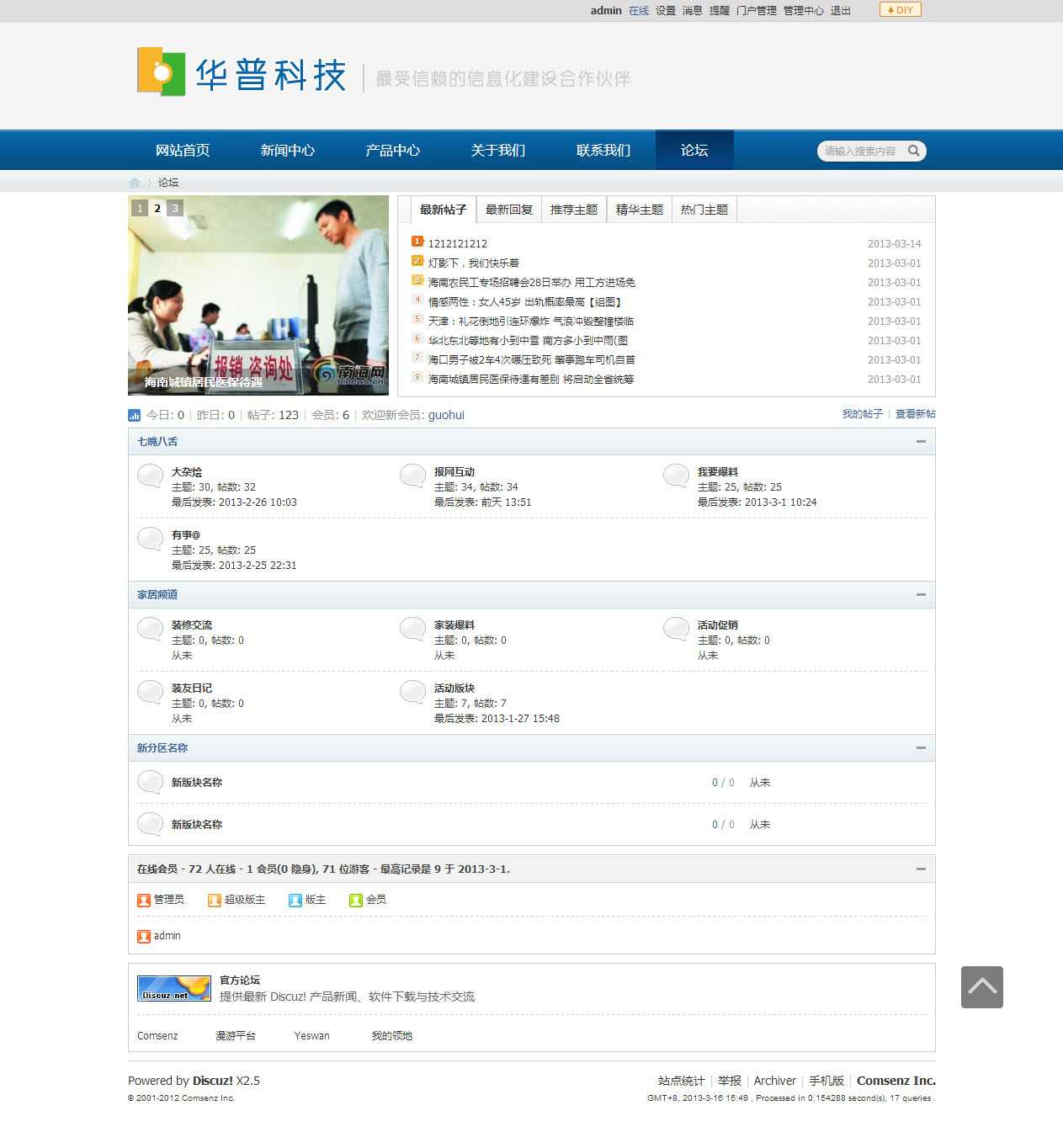Open 产品中心 in navigation bar
Viewport: 1063px width, 1148px height.
[393, 151]
